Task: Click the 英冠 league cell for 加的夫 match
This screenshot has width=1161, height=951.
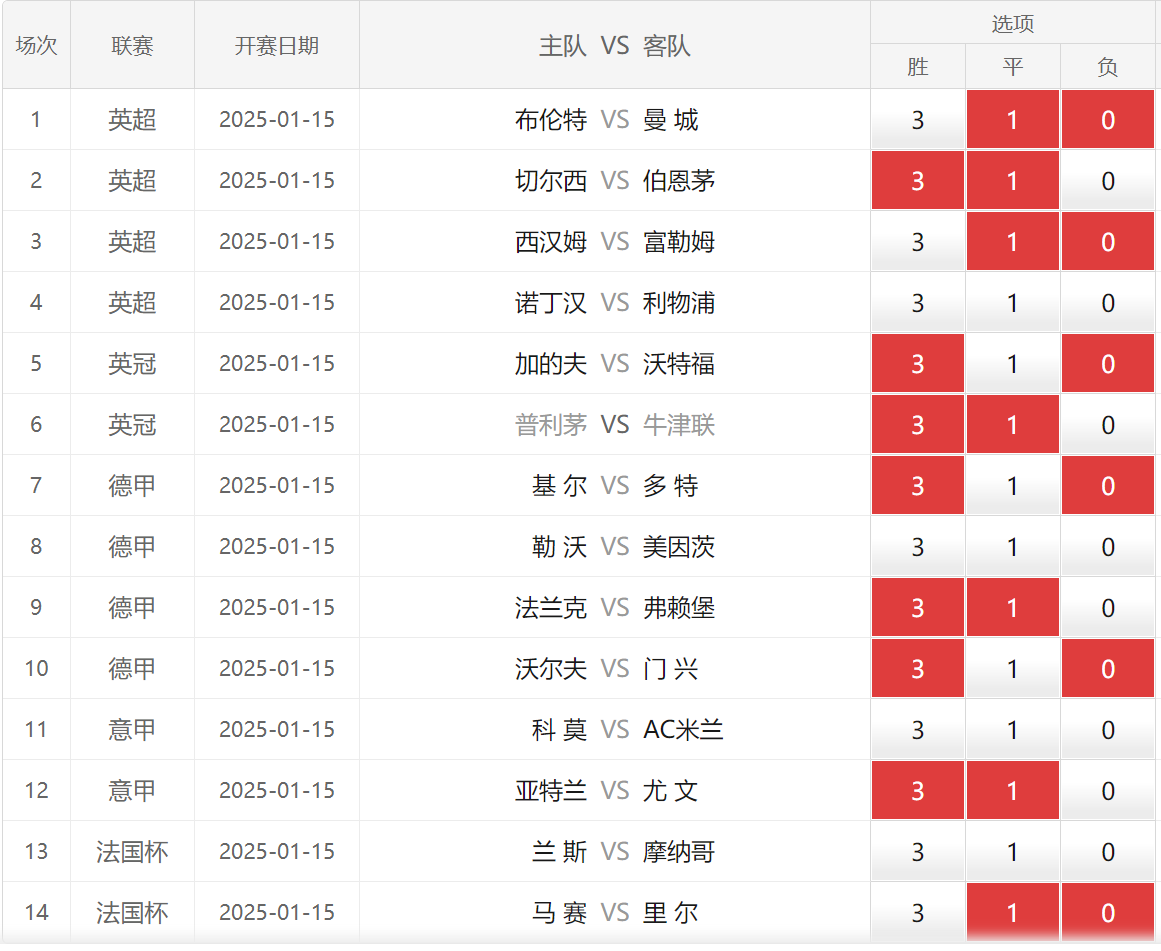Action: [x=133, y=364]
